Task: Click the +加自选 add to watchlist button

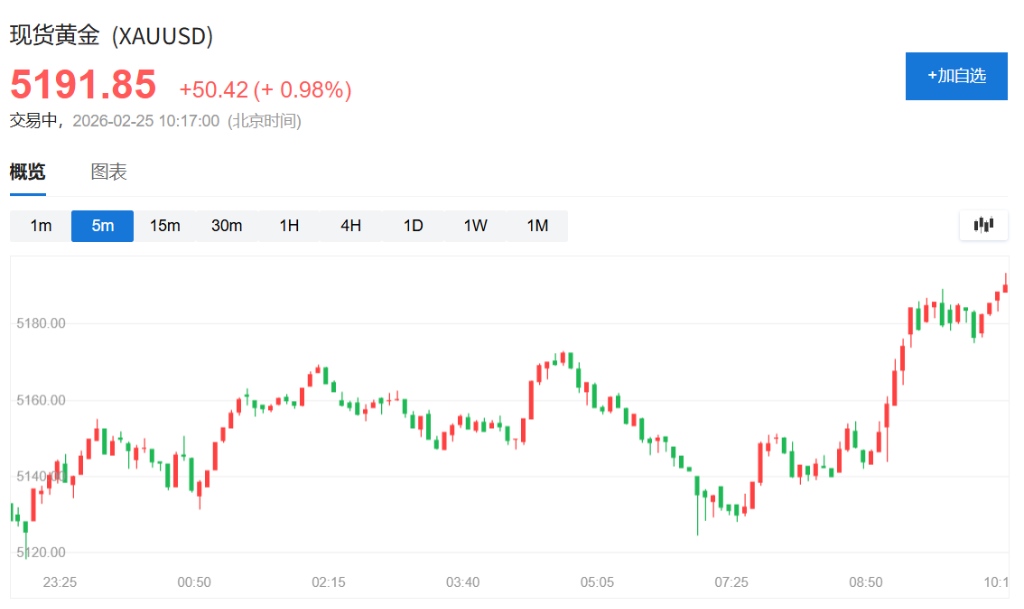Action: coord(956,76)
